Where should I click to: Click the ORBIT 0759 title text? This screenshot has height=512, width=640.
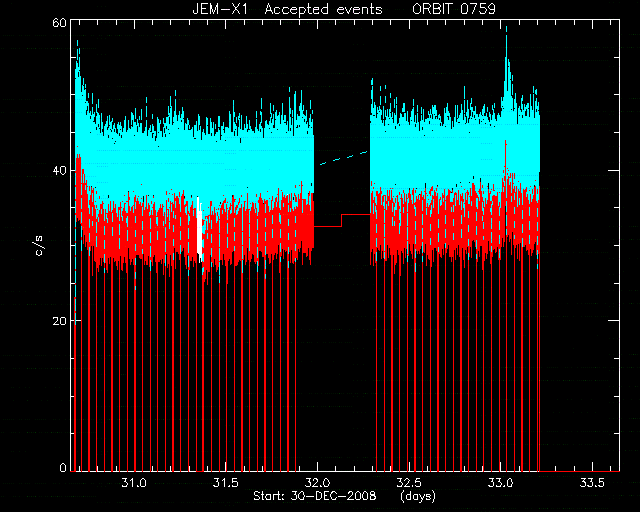click(454, 9)
